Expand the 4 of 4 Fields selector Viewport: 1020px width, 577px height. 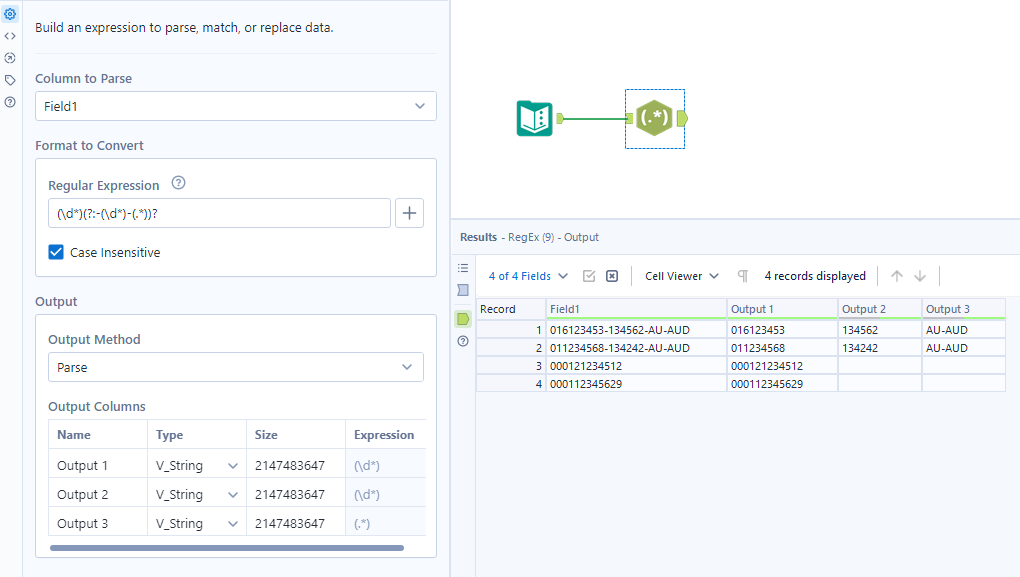(x=528, y=276)
